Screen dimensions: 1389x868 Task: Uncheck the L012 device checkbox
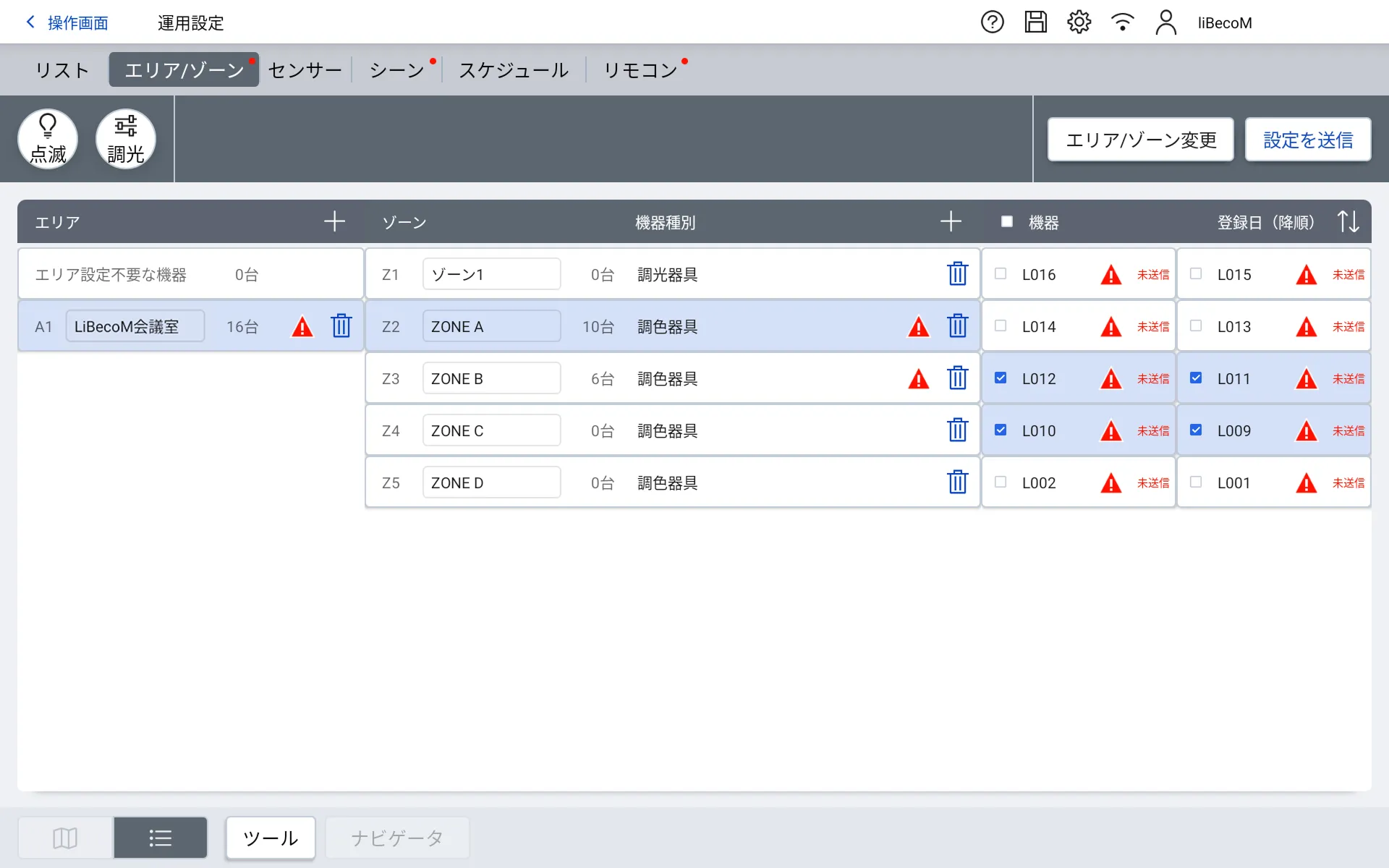(1001, 378)
